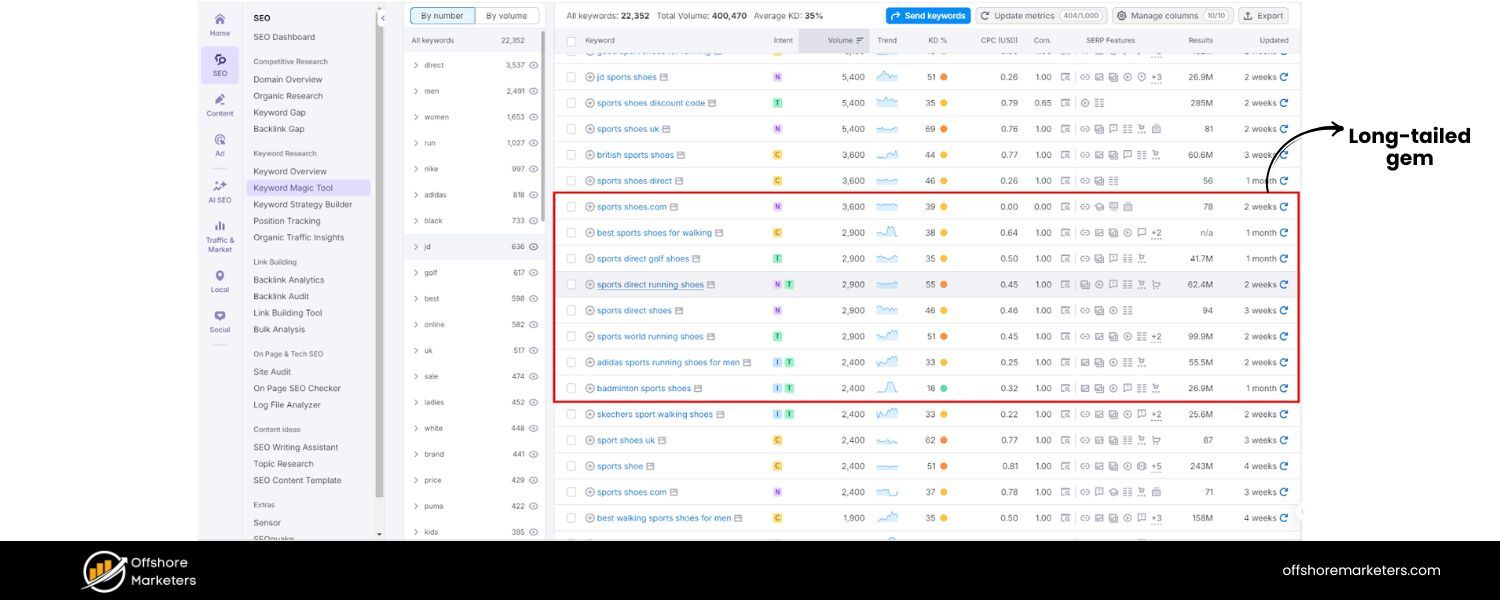1500x600 pixels.
Task: Expand the golf keyword group
Action: [x=416, y=273]
